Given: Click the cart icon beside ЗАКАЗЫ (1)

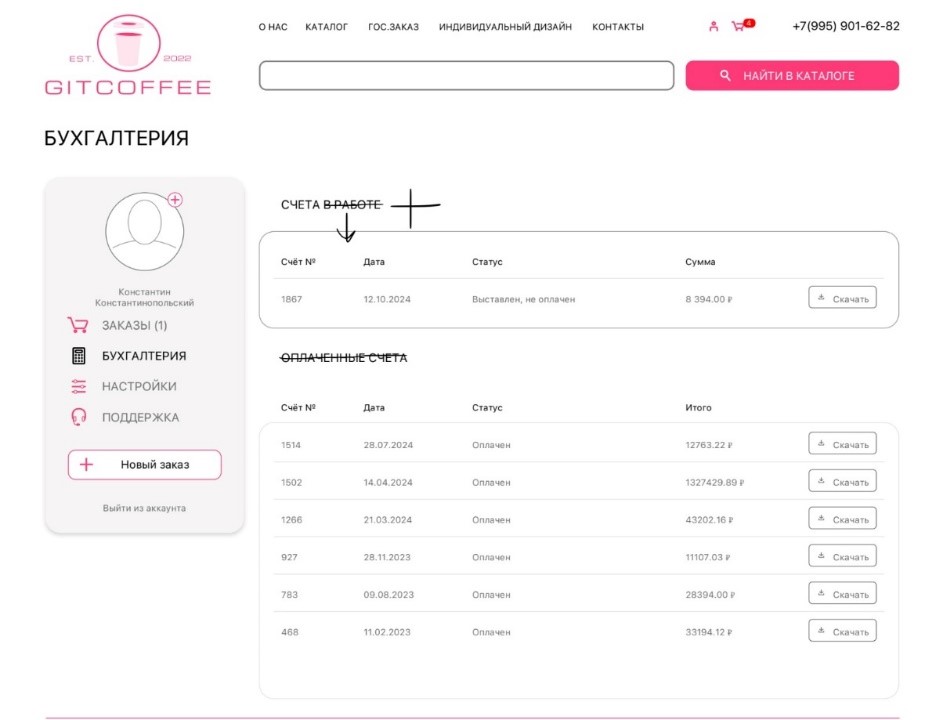Looking at the screenshot, I should [78, 325].
